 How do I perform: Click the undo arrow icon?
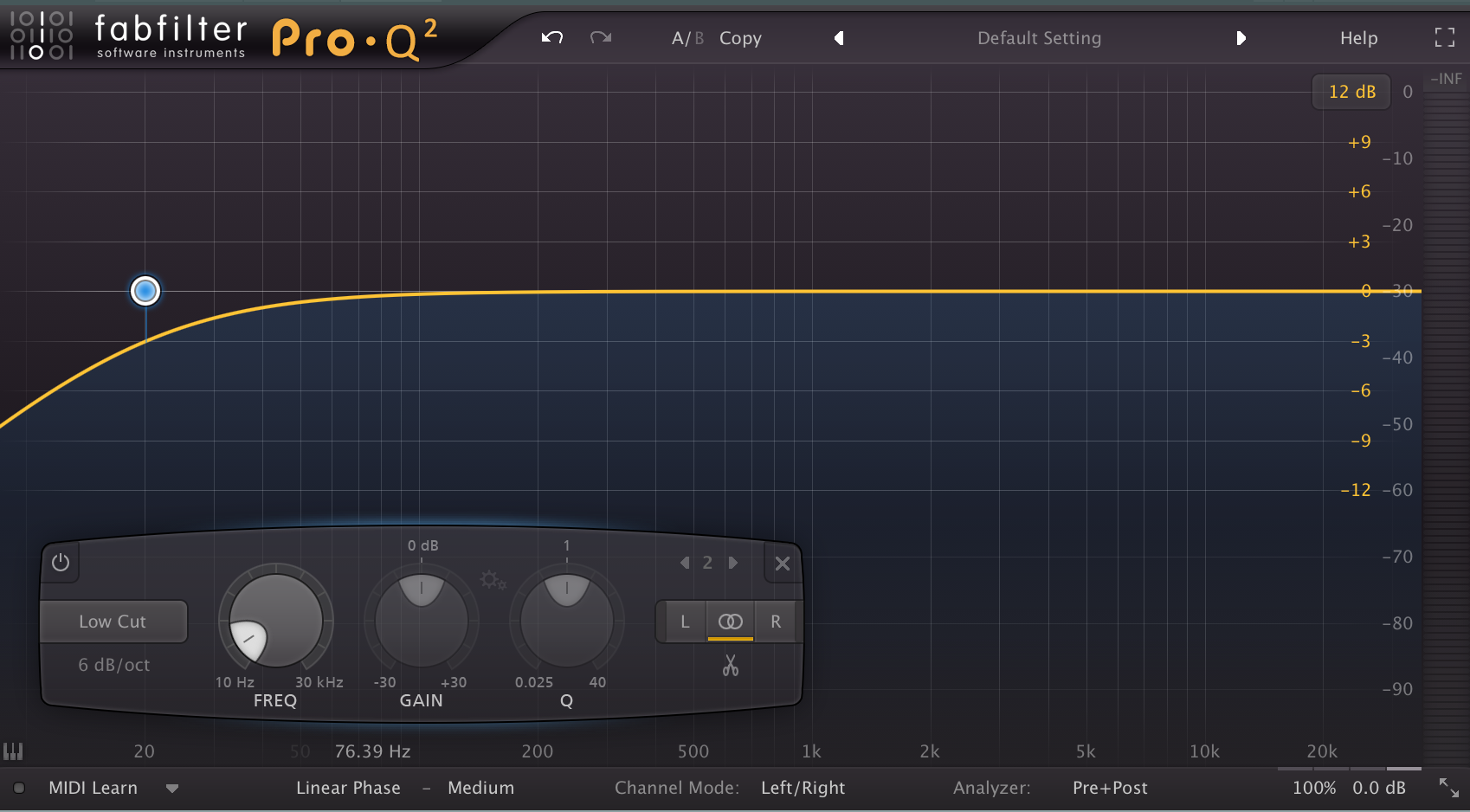point(552,37)
